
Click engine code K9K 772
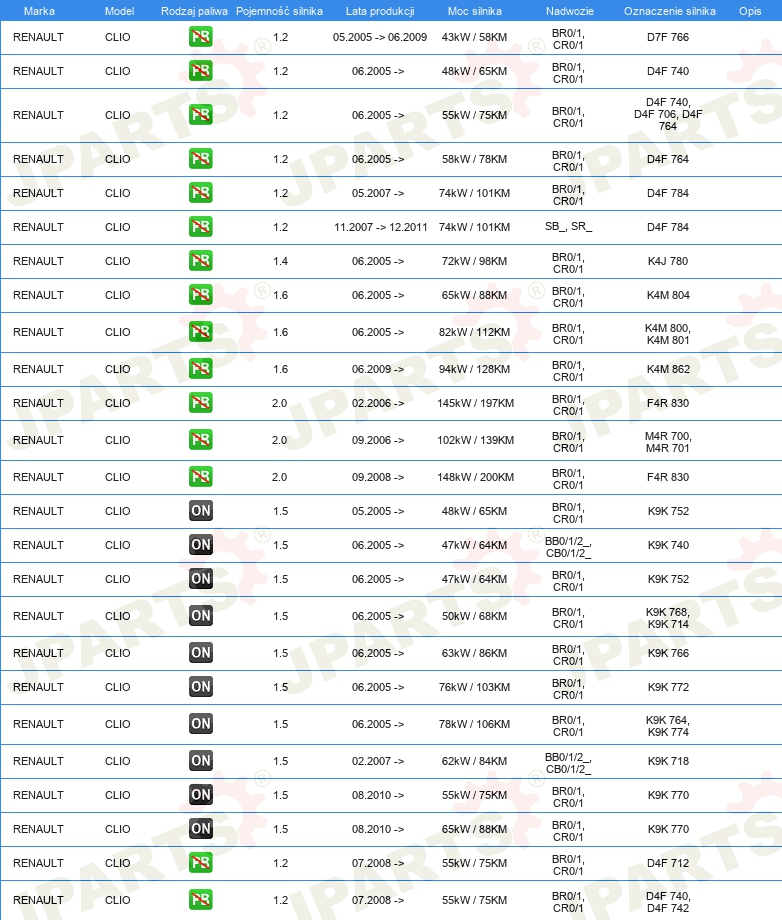coord(668,687)
